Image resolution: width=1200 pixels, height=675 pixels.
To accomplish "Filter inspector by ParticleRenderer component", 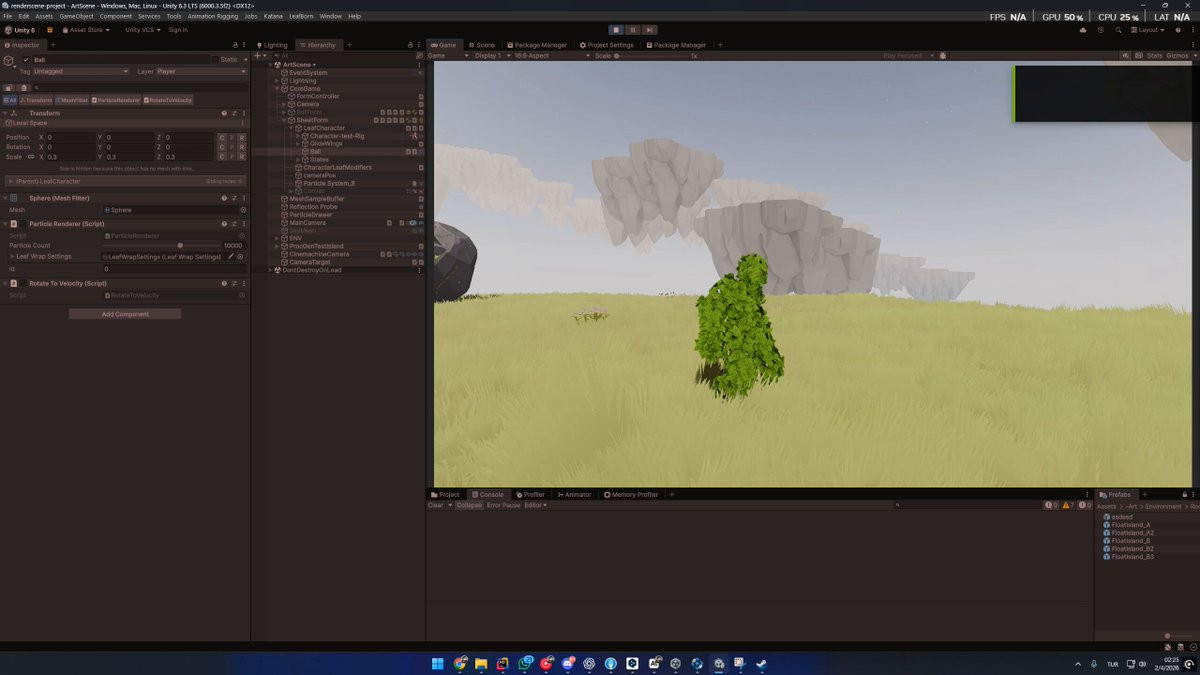I will point(116,100).
